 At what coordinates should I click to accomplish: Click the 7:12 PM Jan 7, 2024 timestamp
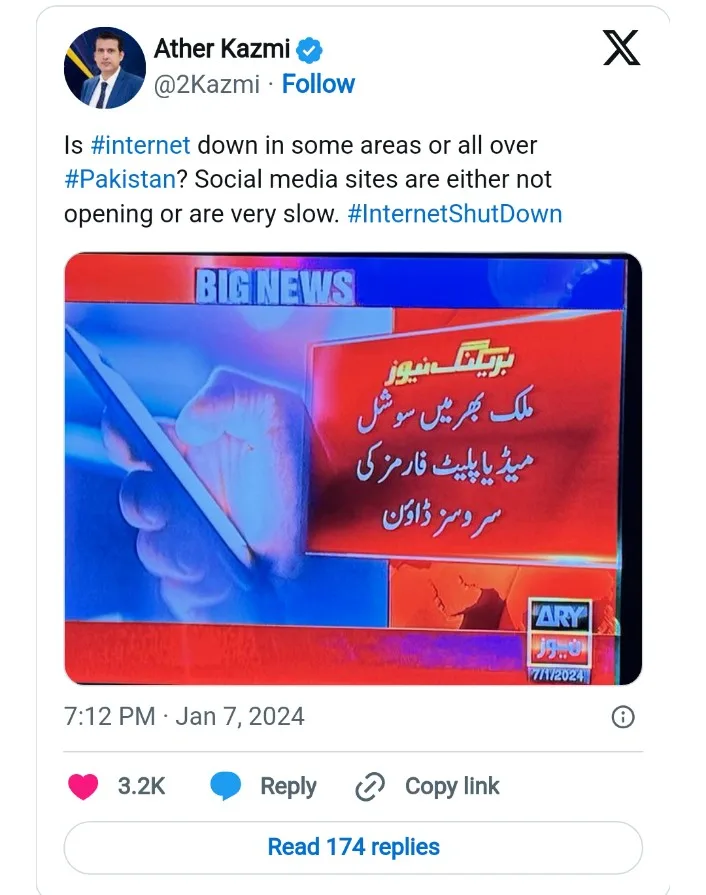[184, 716]
